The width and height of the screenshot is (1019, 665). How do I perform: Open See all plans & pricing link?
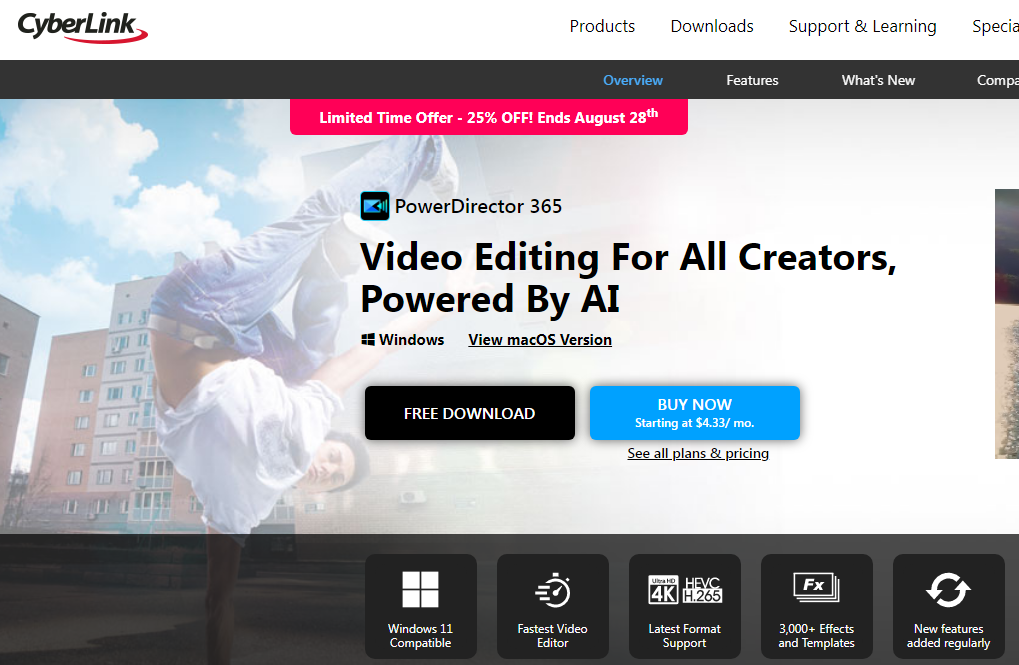[698, 454]
